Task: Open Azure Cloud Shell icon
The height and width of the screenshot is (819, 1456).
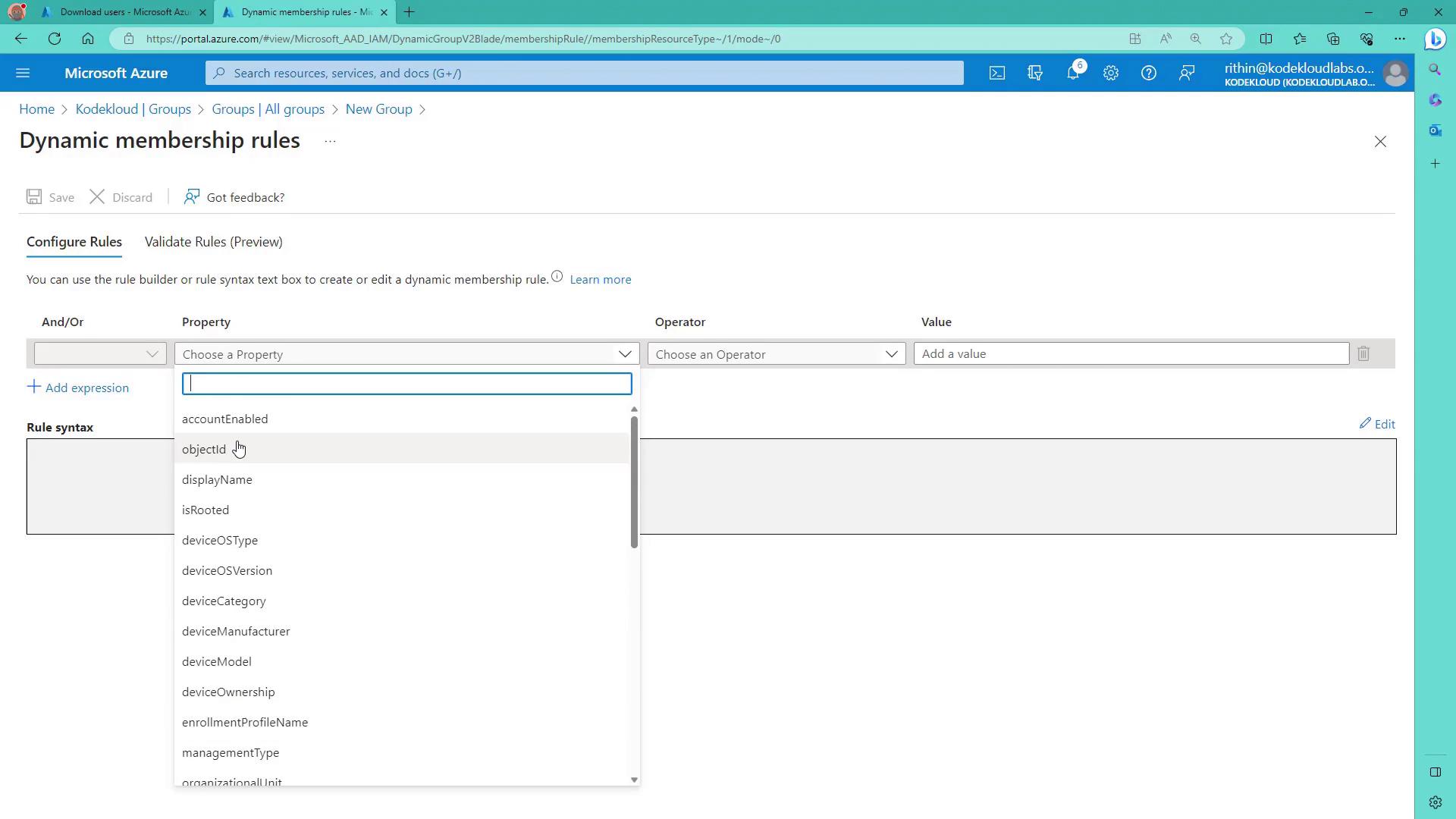Action: click(997, 73)
